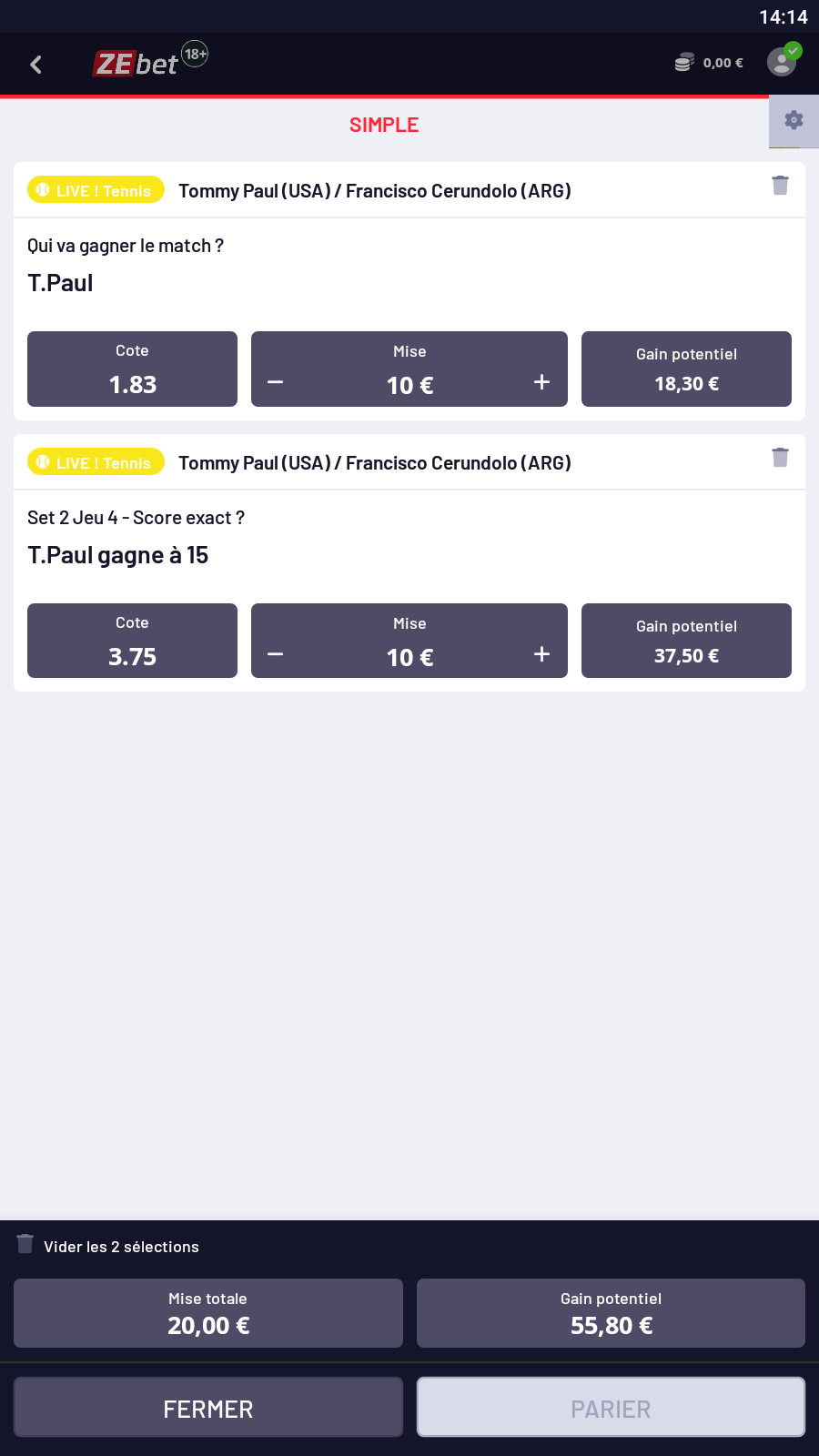Delete the T.Paul match winner selection
819x1456 pixels.
[780, 186]
